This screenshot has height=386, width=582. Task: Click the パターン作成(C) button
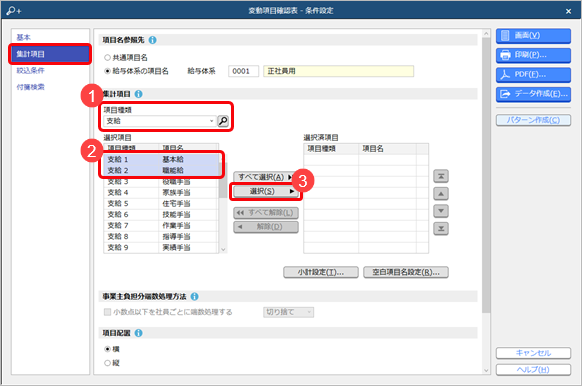click(533, 120)
